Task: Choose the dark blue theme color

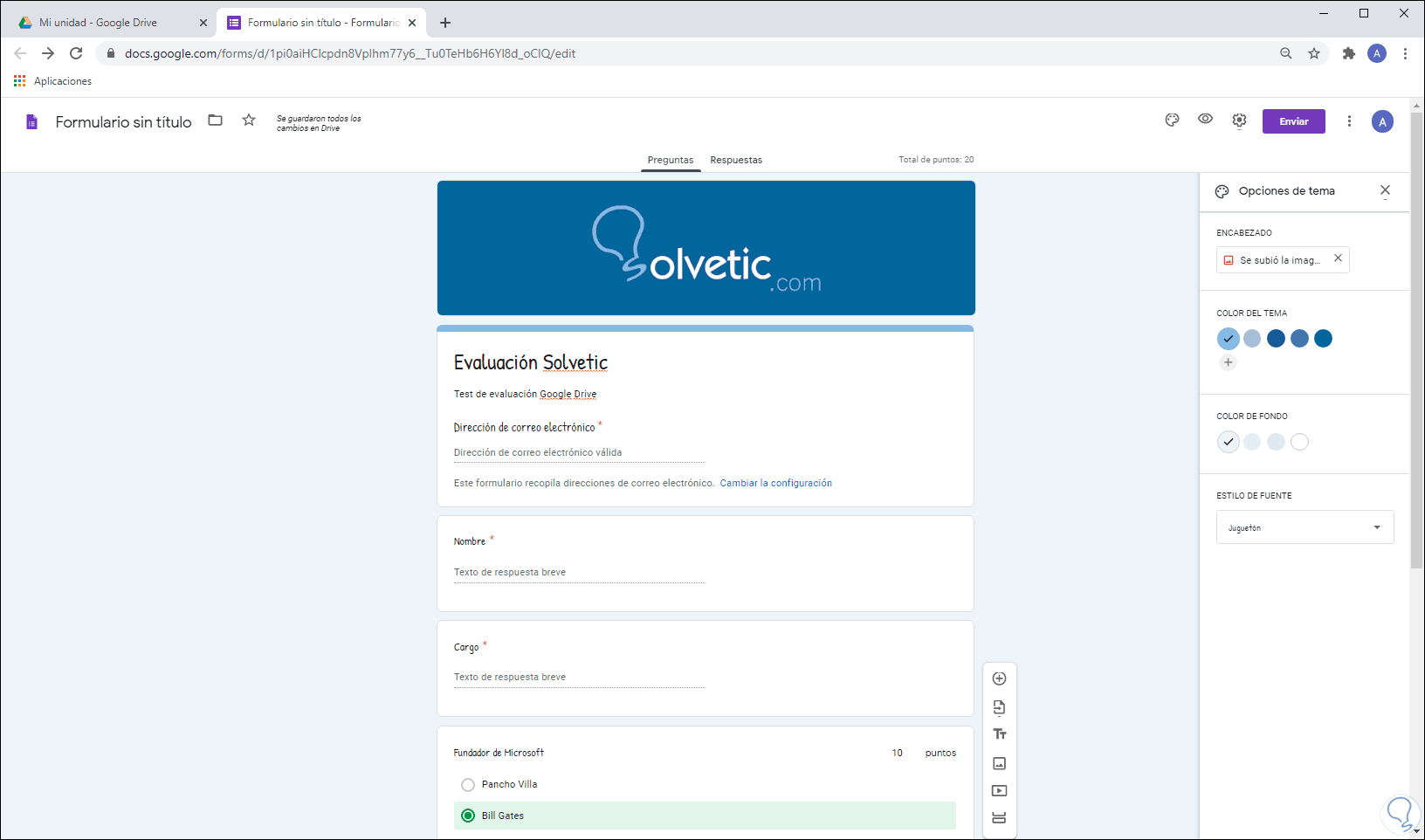Action: pos(1276,339)
